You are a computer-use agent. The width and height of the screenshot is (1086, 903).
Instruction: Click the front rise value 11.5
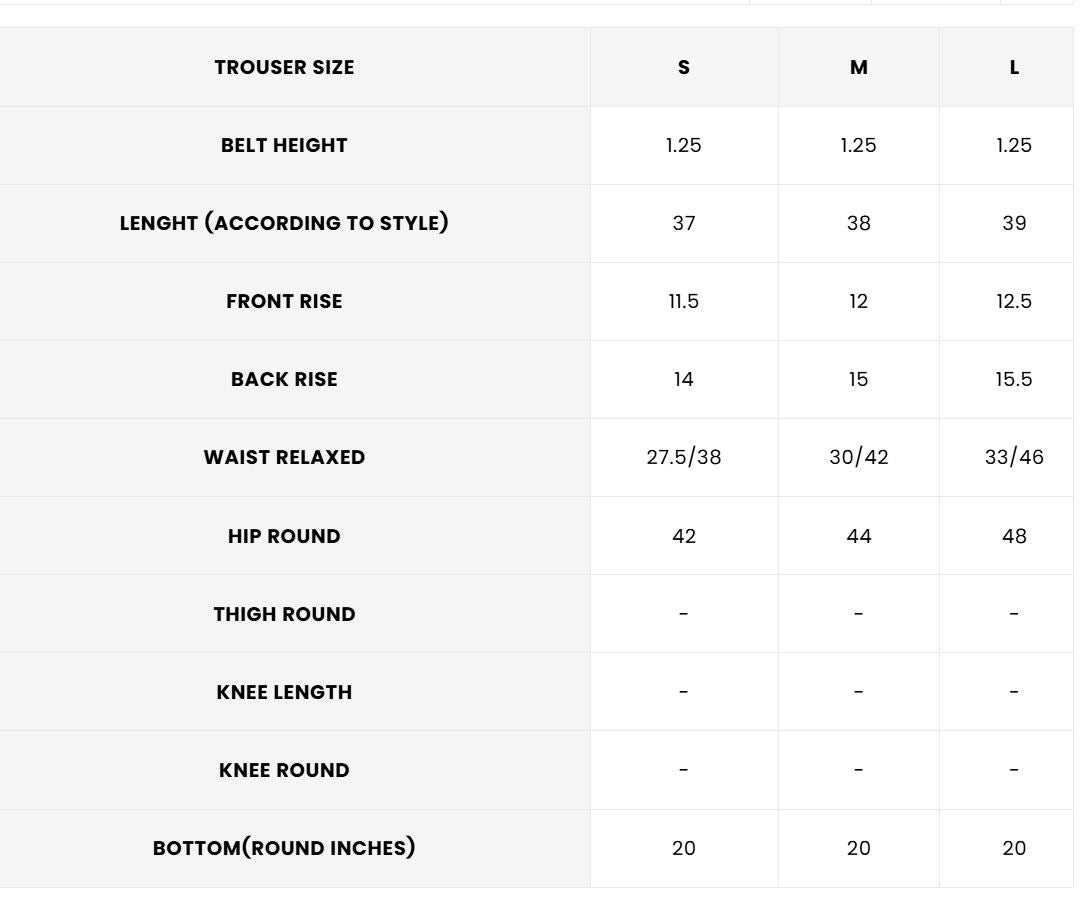684,301
